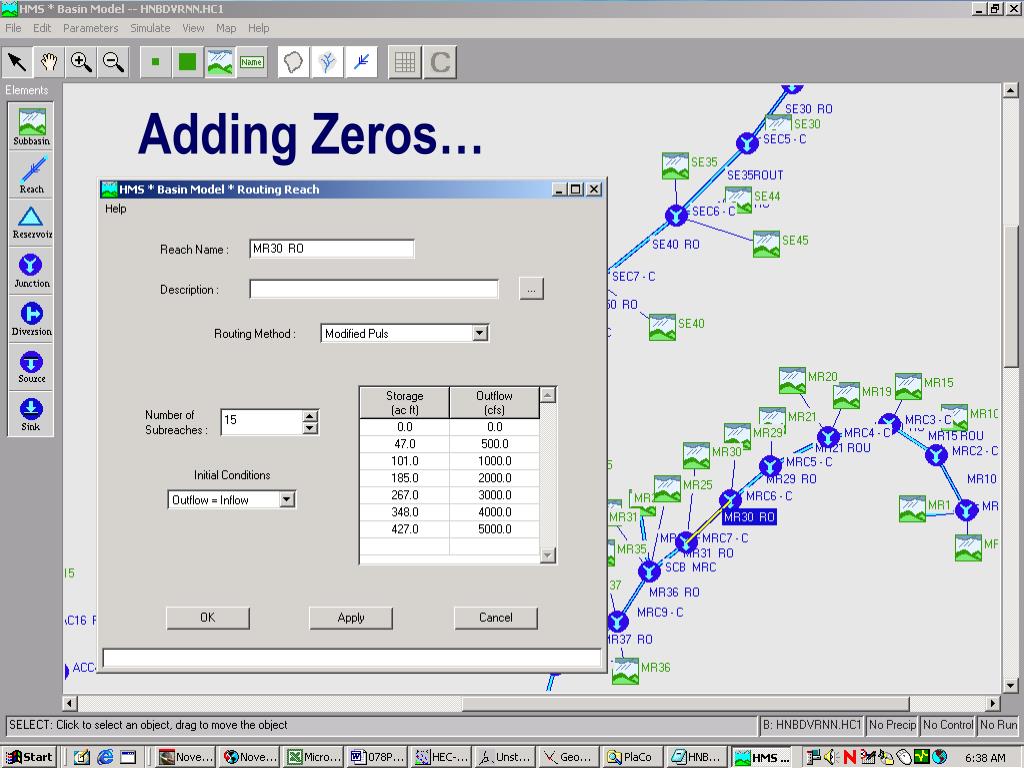Select the MR20 subbasin icon on map
1024x768 pixels.
pos(792,380)
